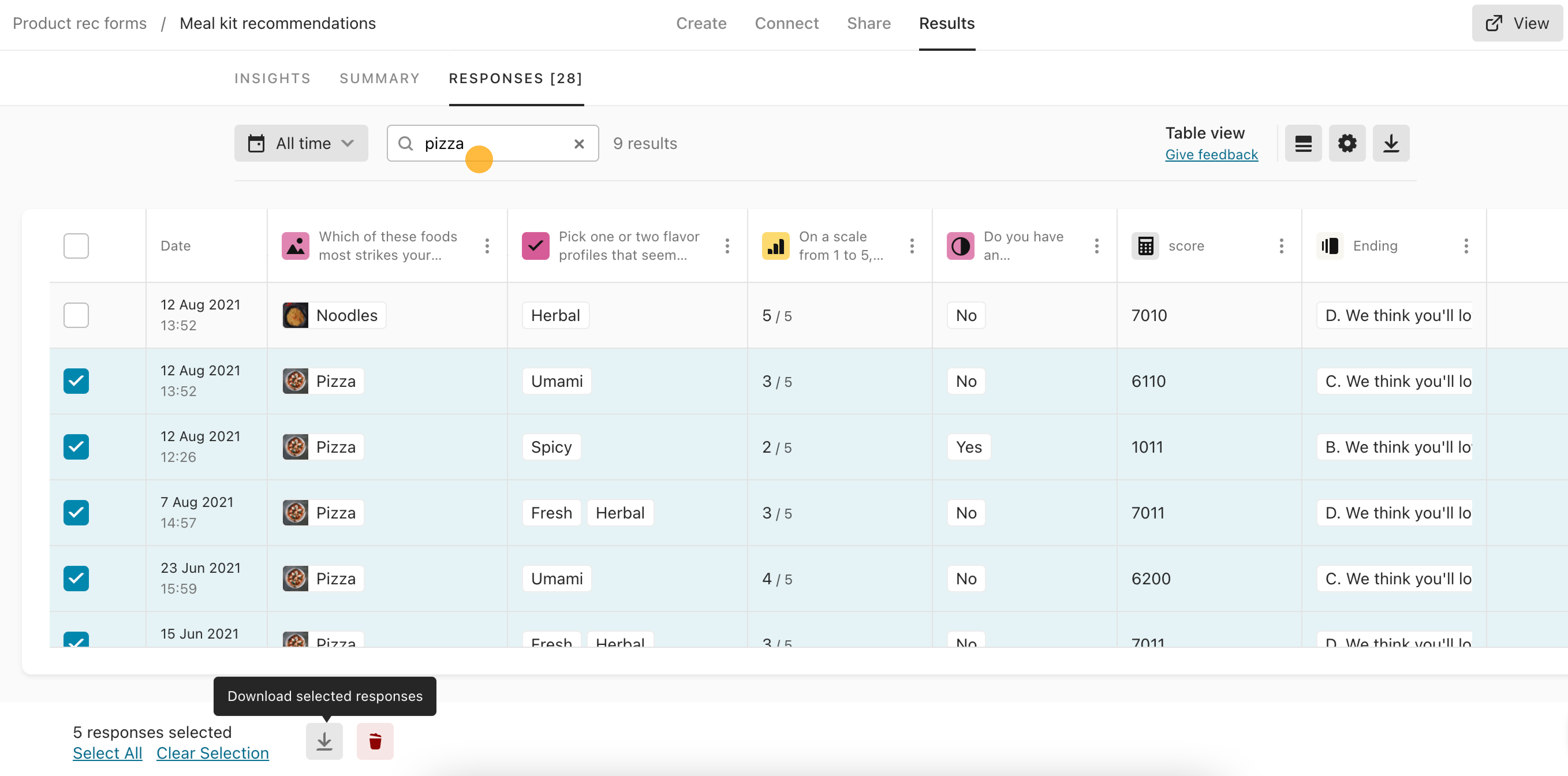Click Pizza thumbnail in 23 Jun row

295,578
